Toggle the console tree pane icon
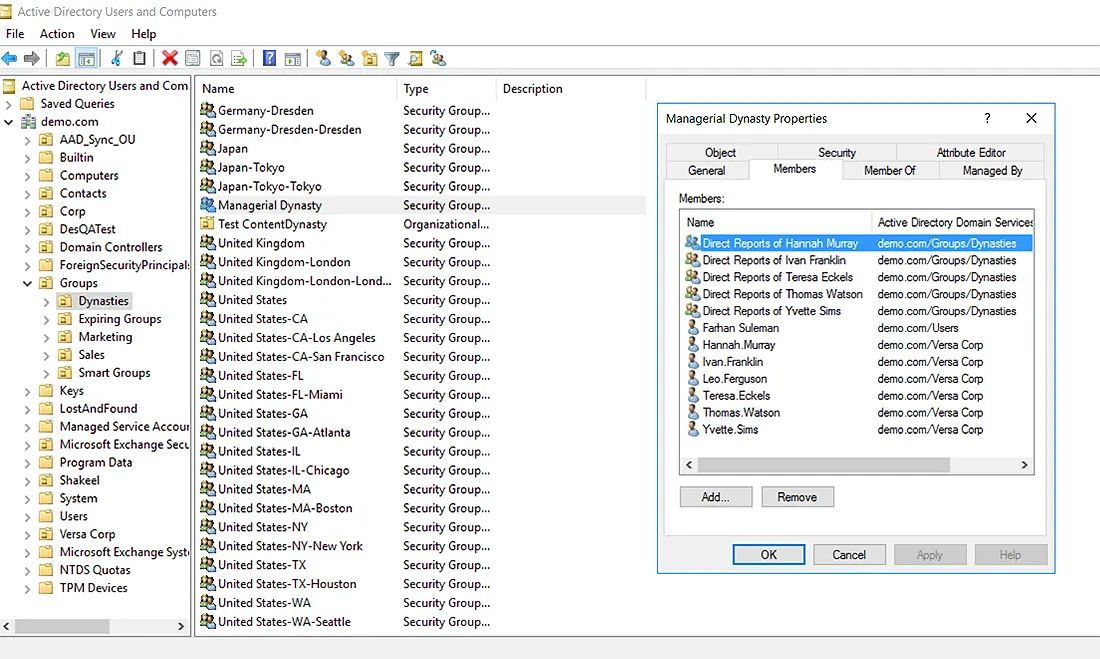The height and width of the screenshot is (659, 1100). [86, 59]
